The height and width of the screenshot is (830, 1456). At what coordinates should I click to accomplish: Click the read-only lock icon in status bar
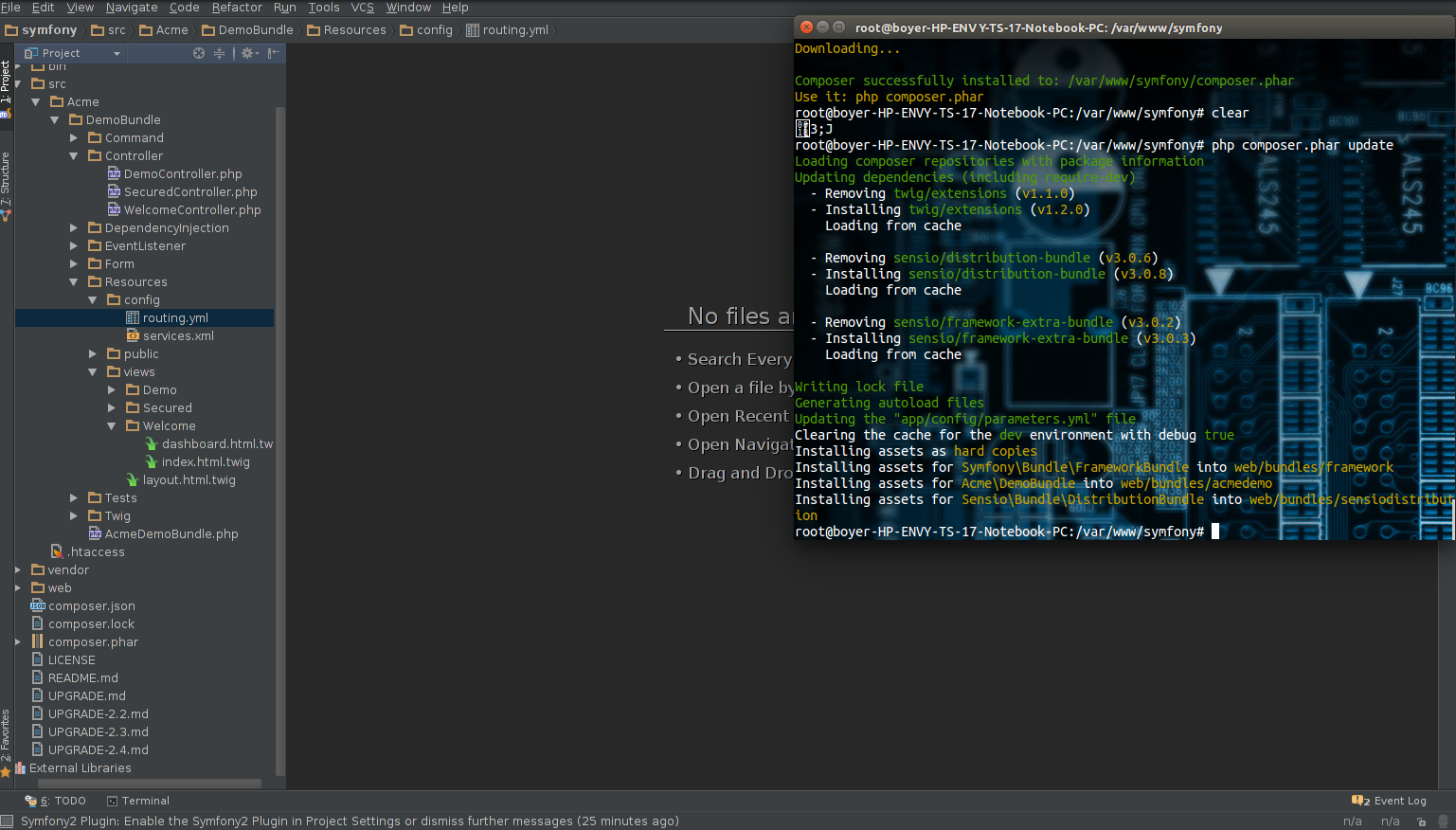pos(1422,821)
